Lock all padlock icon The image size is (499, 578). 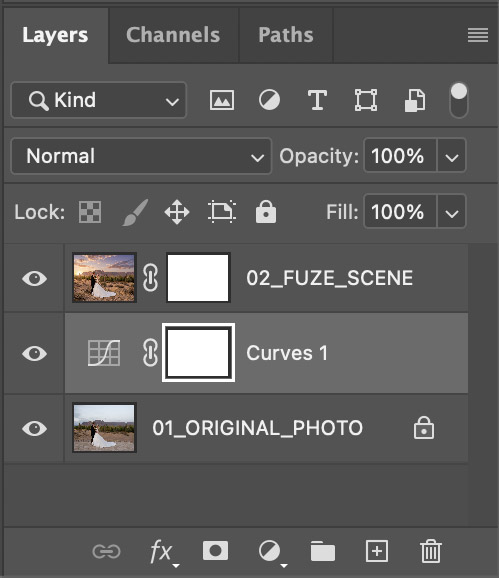pos(266,212)
